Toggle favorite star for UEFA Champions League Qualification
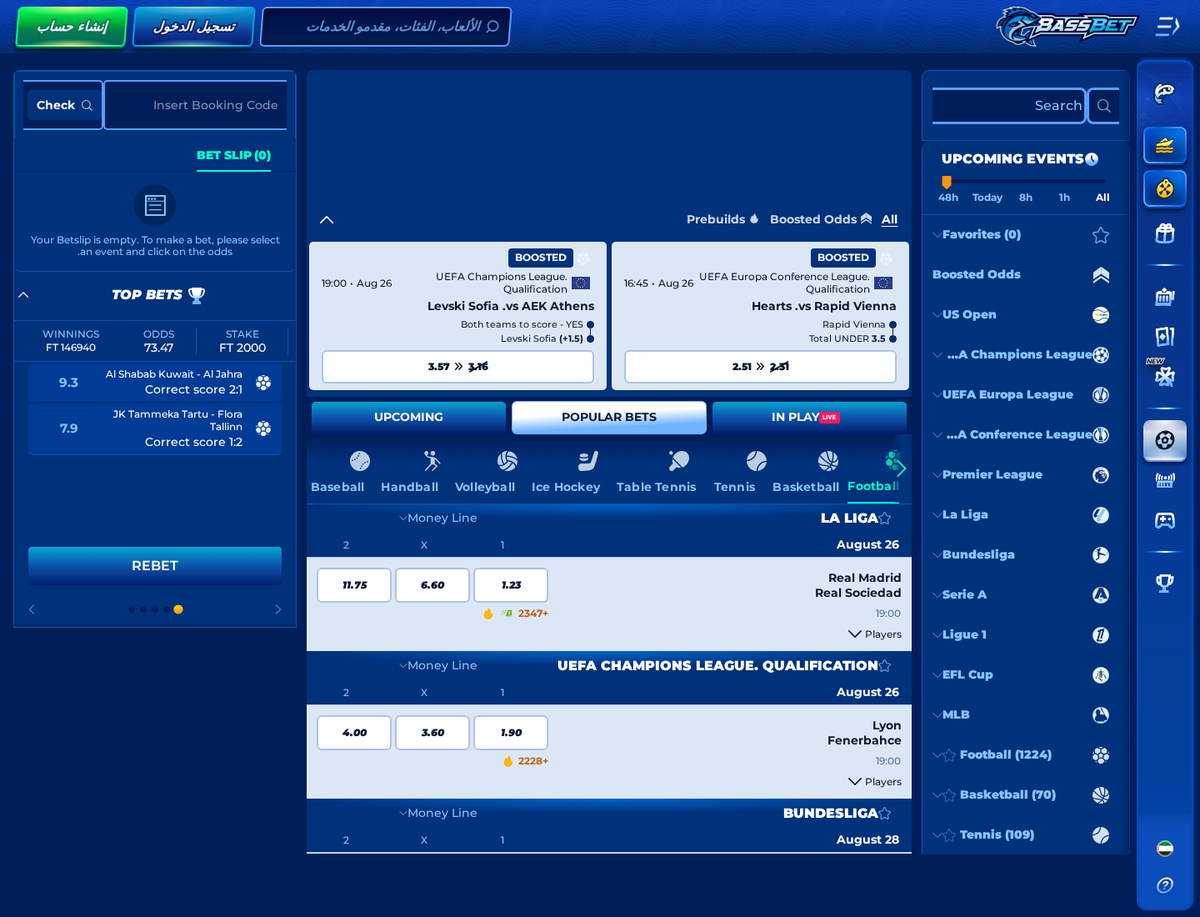Screen dimensions: 1200x917 coord(885,666)
